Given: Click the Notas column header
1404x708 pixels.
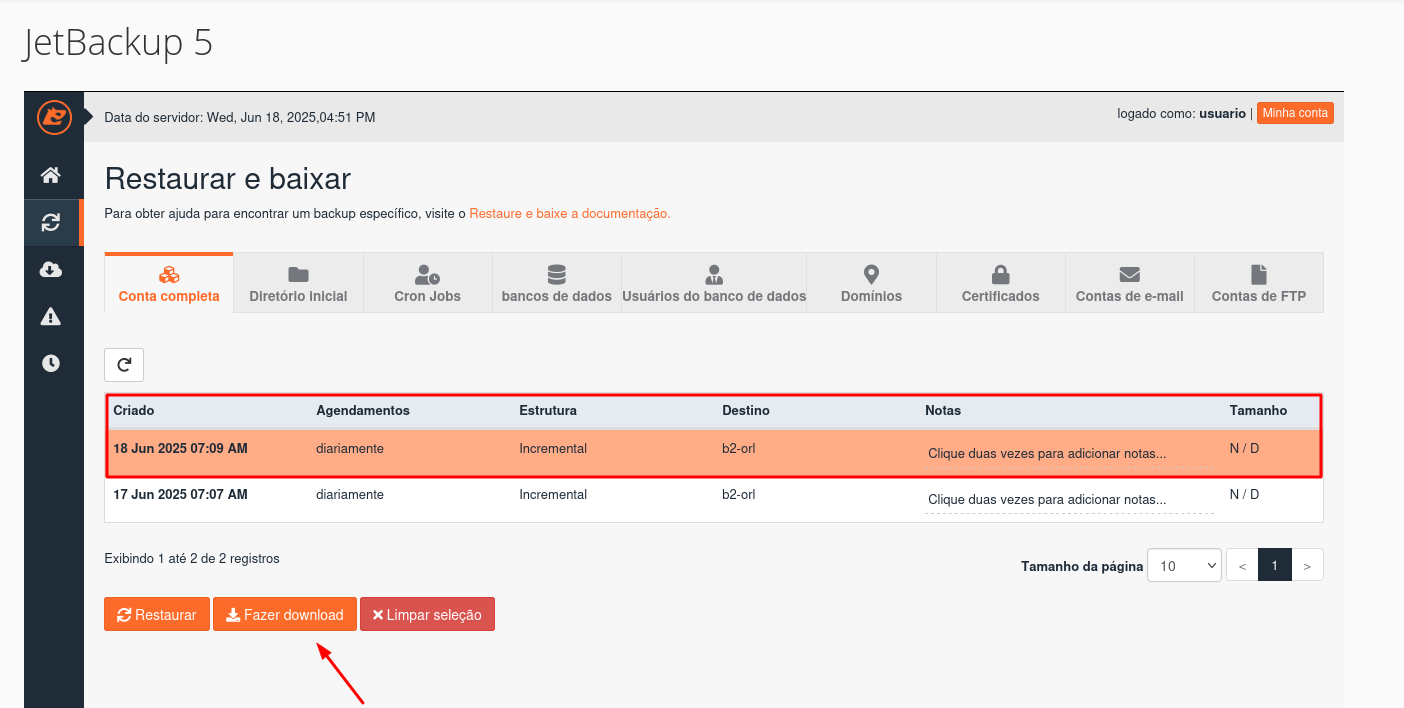Looking at the screenshot, I should point(943,411).
